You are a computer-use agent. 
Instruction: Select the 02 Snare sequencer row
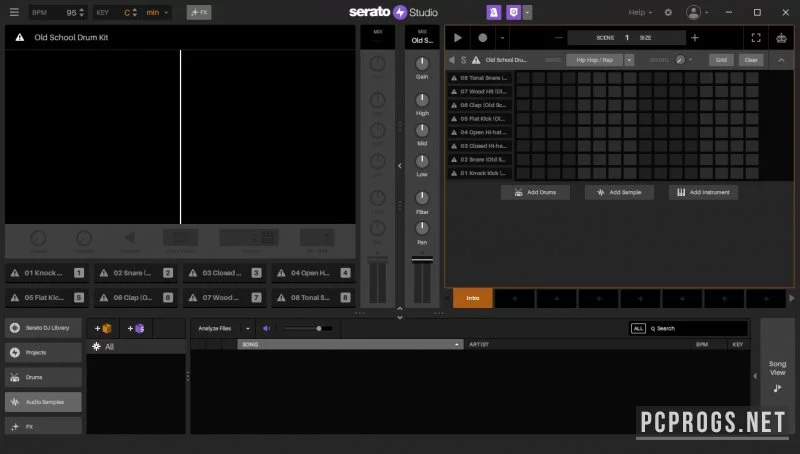[480, 160]
